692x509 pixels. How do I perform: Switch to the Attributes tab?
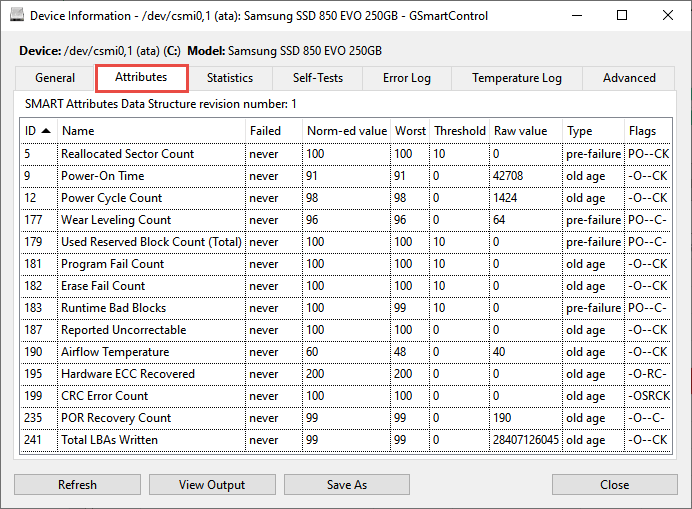click(x=142, y=78)
